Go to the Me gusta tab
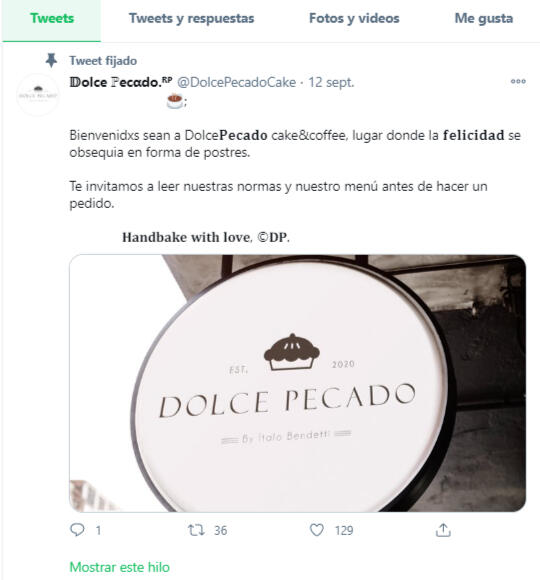This screenshot has width=540, height=580. pyautogui.click(x=483, y=18)
